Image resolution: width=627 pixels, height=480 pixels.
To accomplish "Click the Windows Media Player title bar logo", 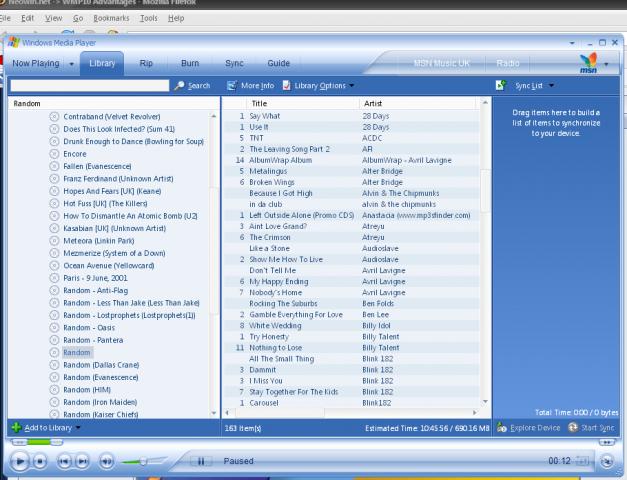I will pyautogui.click(x=14, y=42).
